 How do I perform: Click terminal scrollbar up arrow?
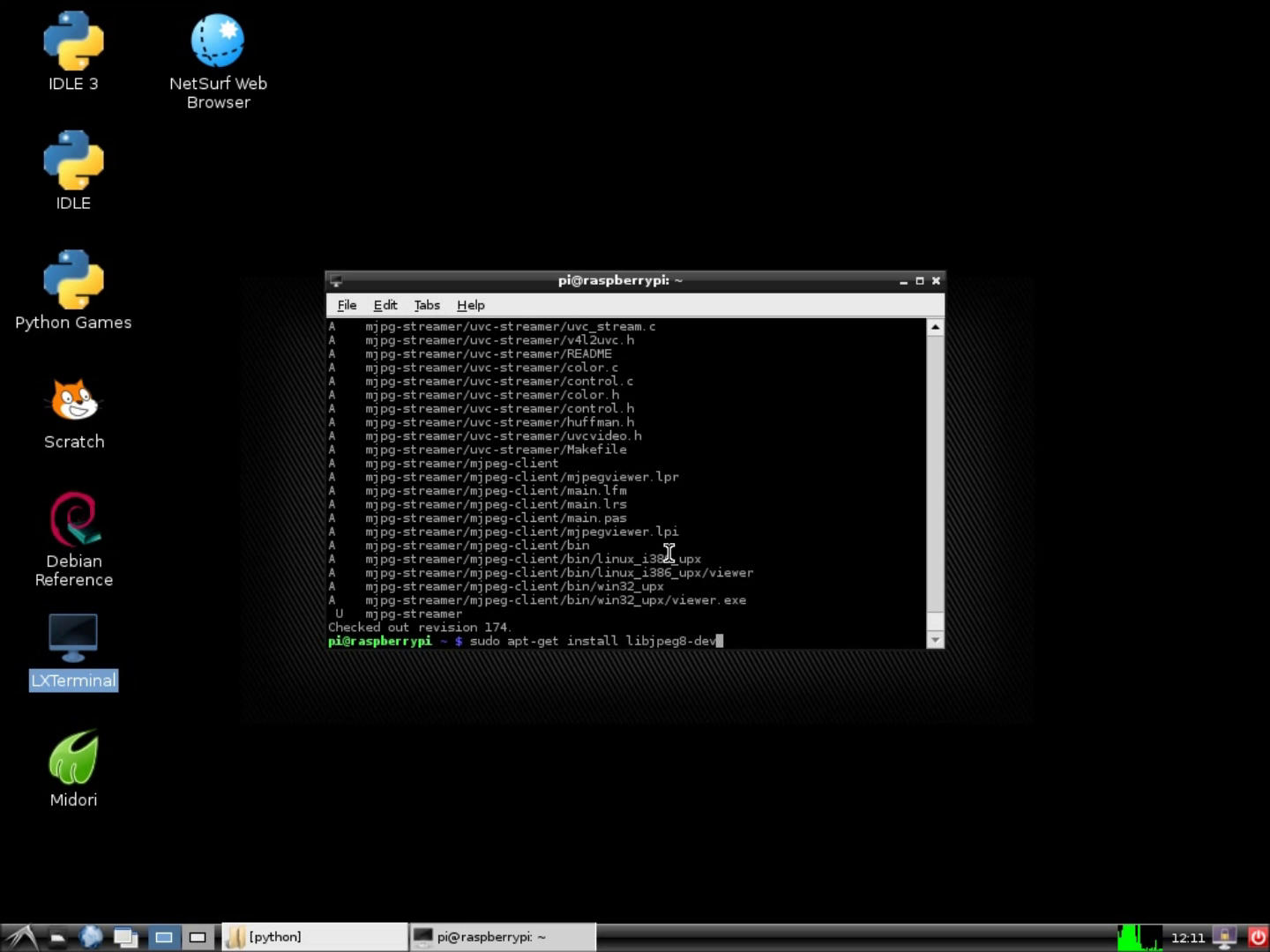point(936,327)
